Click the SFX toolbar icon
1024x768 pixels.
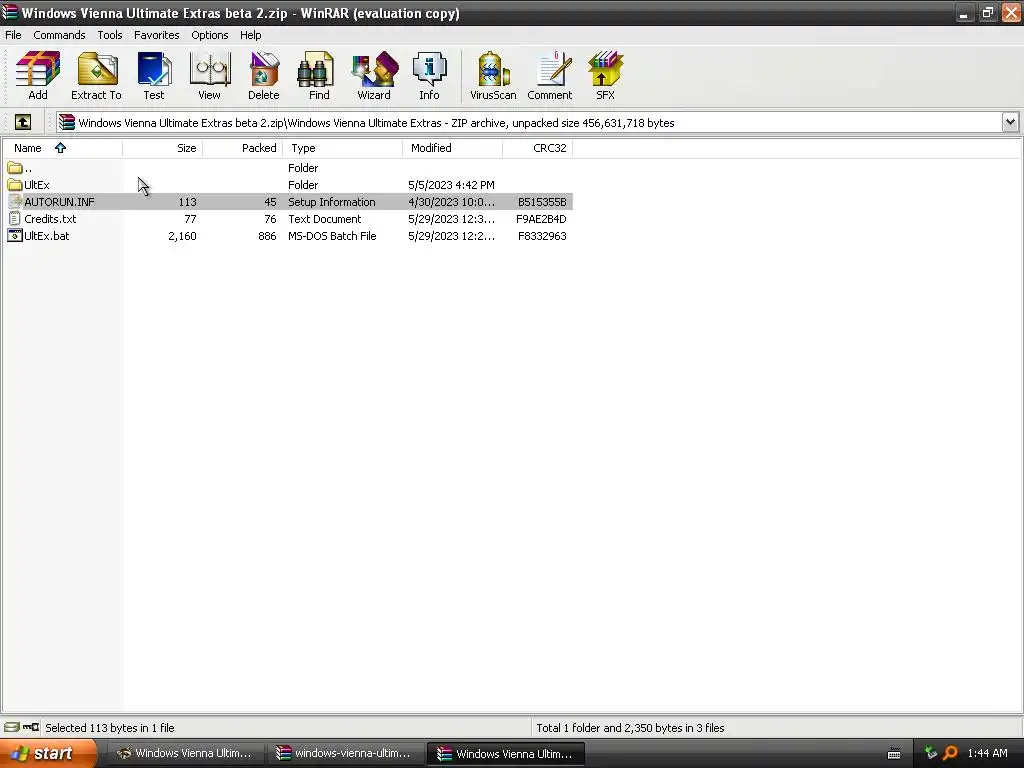pos(605,76)
